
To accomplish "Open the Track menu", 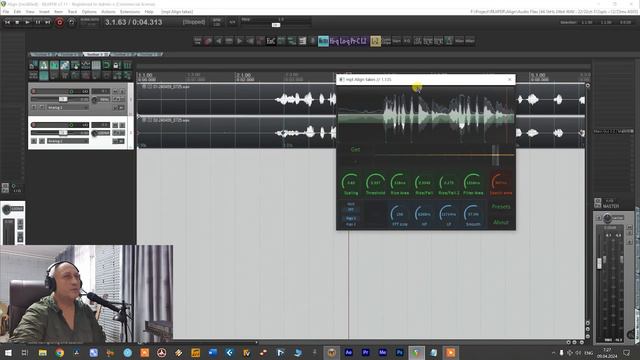I will [72, 12].
